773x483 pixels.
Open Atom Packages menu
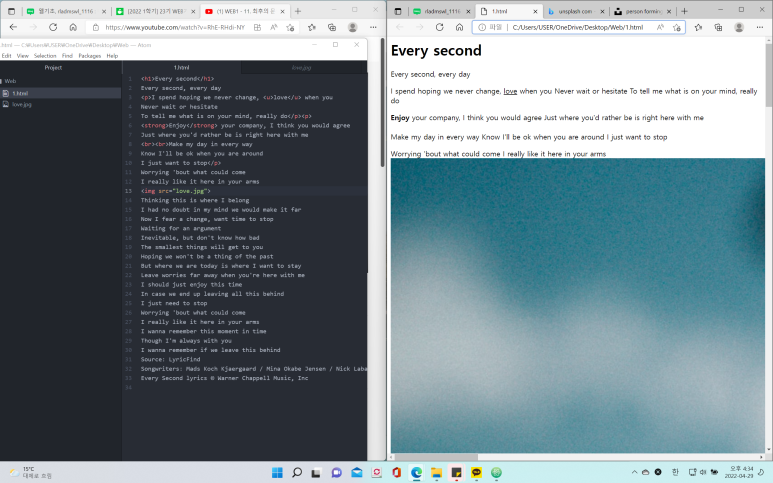[x=90, y=56]
